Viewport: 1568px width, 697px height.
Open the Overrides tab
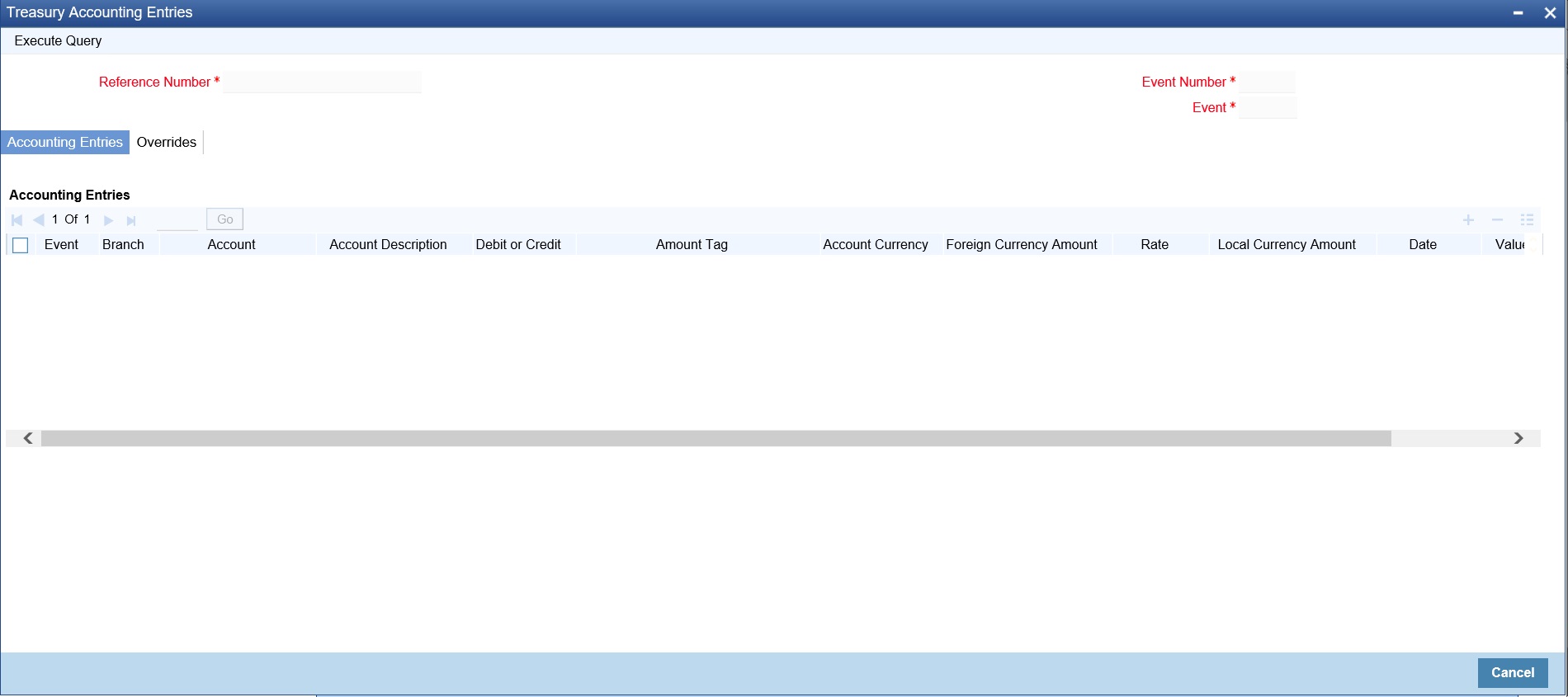(167, 142)
